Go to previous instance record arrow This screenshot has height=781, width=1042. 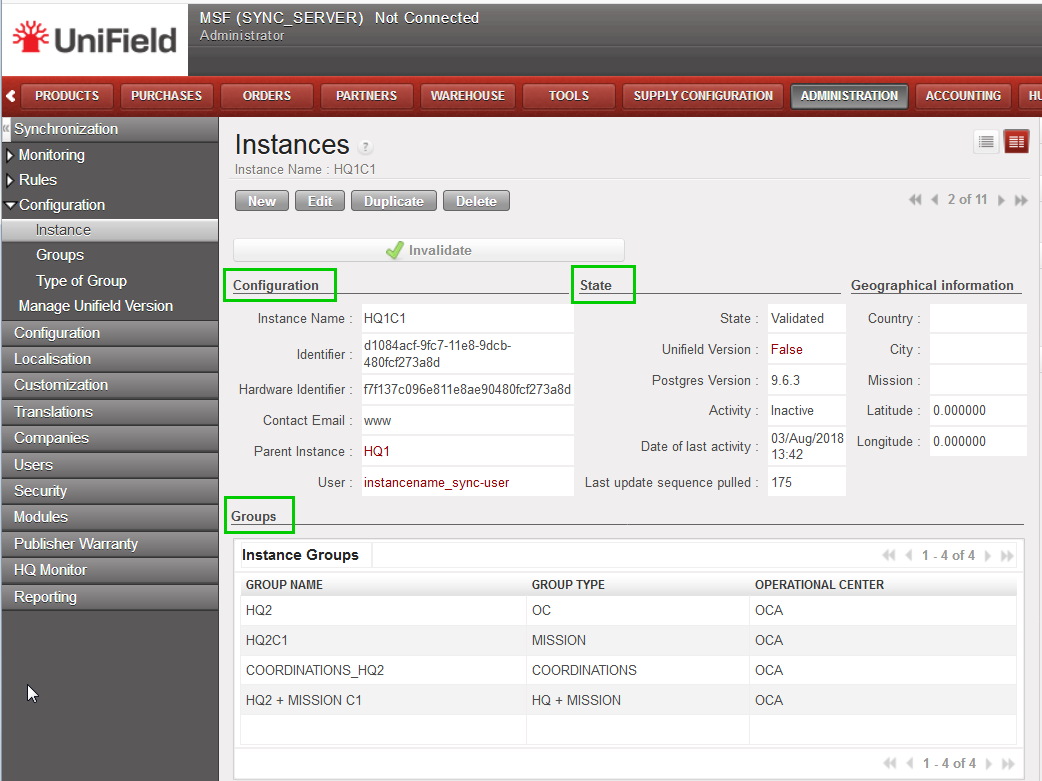tap(935, 200)
